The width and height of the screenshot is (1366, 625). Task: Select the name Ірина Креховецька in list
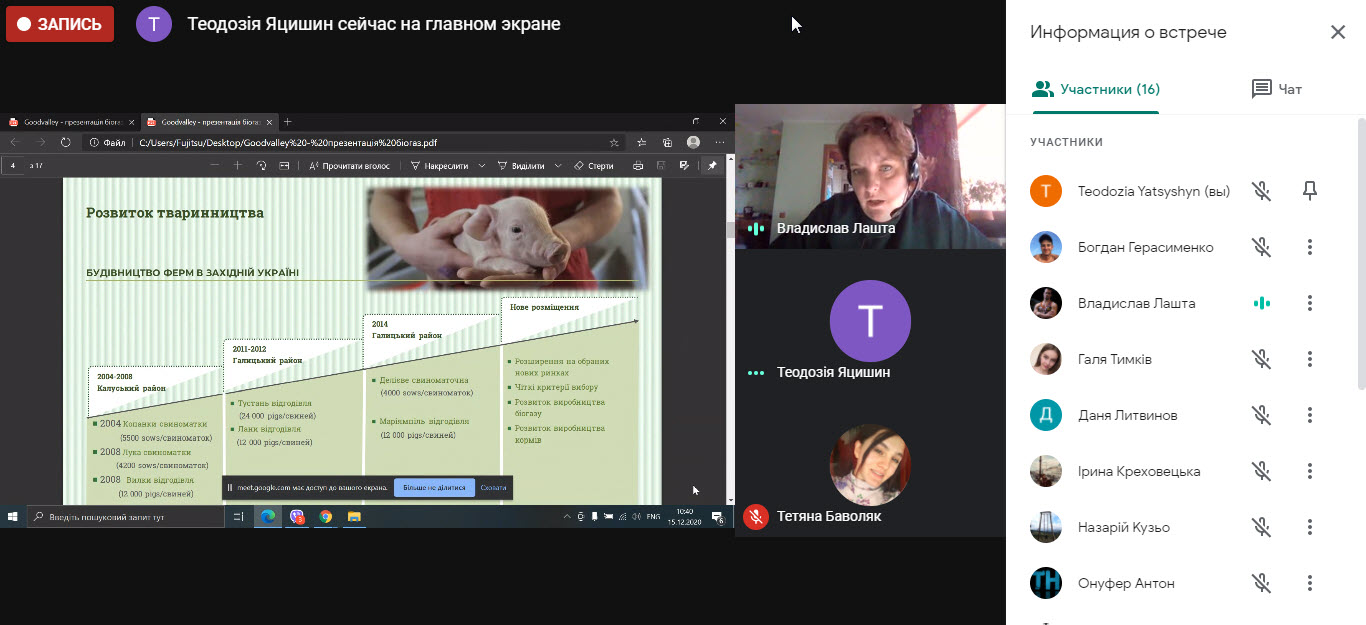tap(1139, 471)
